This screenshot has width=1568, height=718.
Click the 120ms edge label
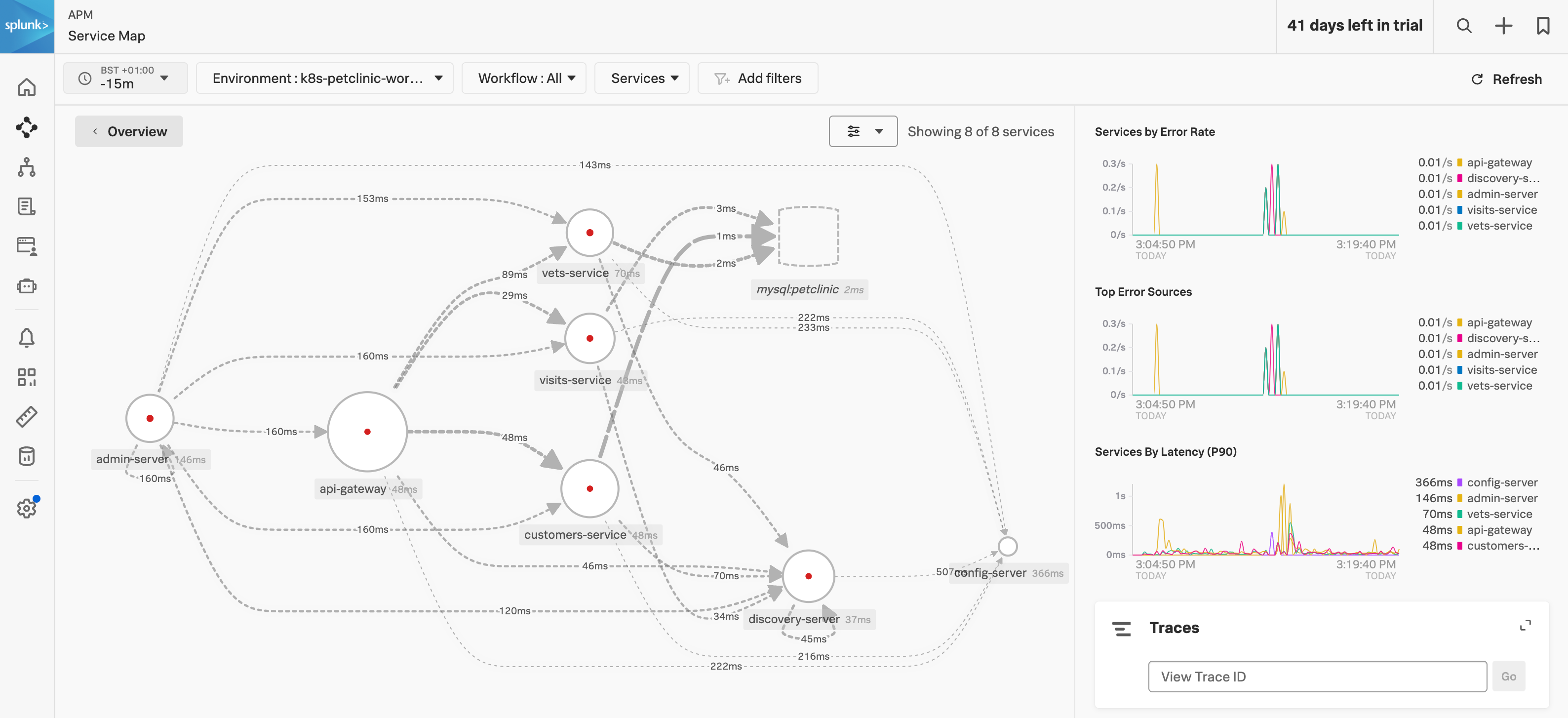(514, 611)
